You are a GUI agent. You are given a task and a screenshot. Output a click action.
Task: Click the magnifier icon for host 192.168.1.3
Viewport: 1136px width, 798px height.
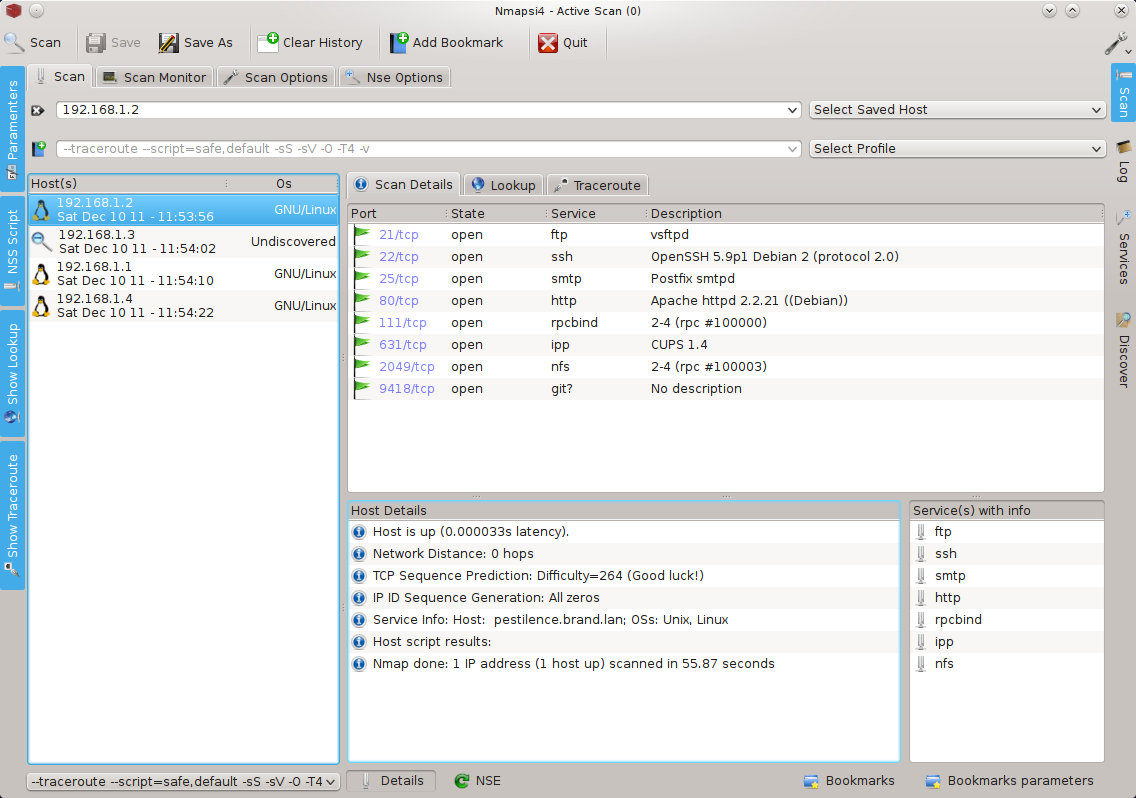click(42, 241)
